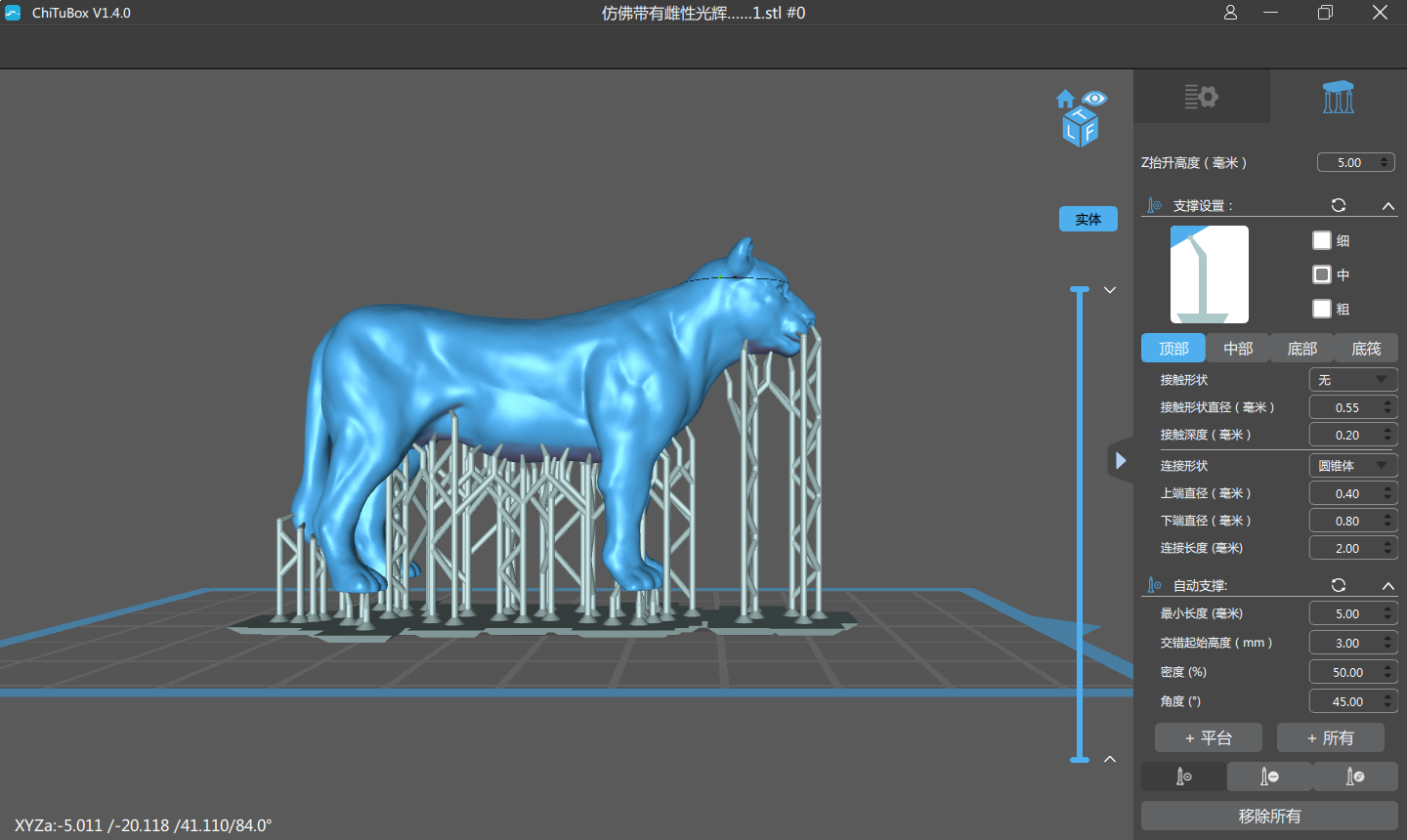This screenshot has height=840, width=1407.
Task: Switch to the support editing tab icon
Action: [1339, 97]
